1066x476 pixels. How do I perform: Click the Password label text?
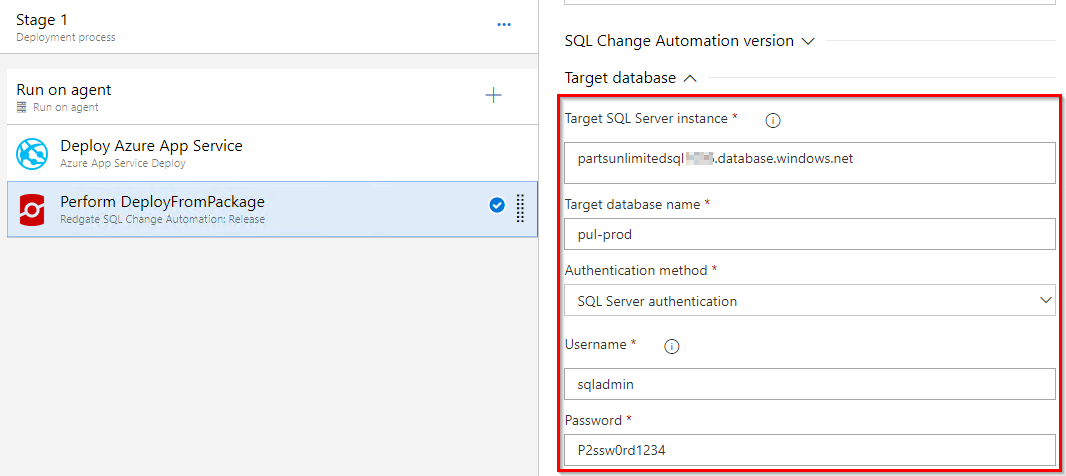pos(594,420)
